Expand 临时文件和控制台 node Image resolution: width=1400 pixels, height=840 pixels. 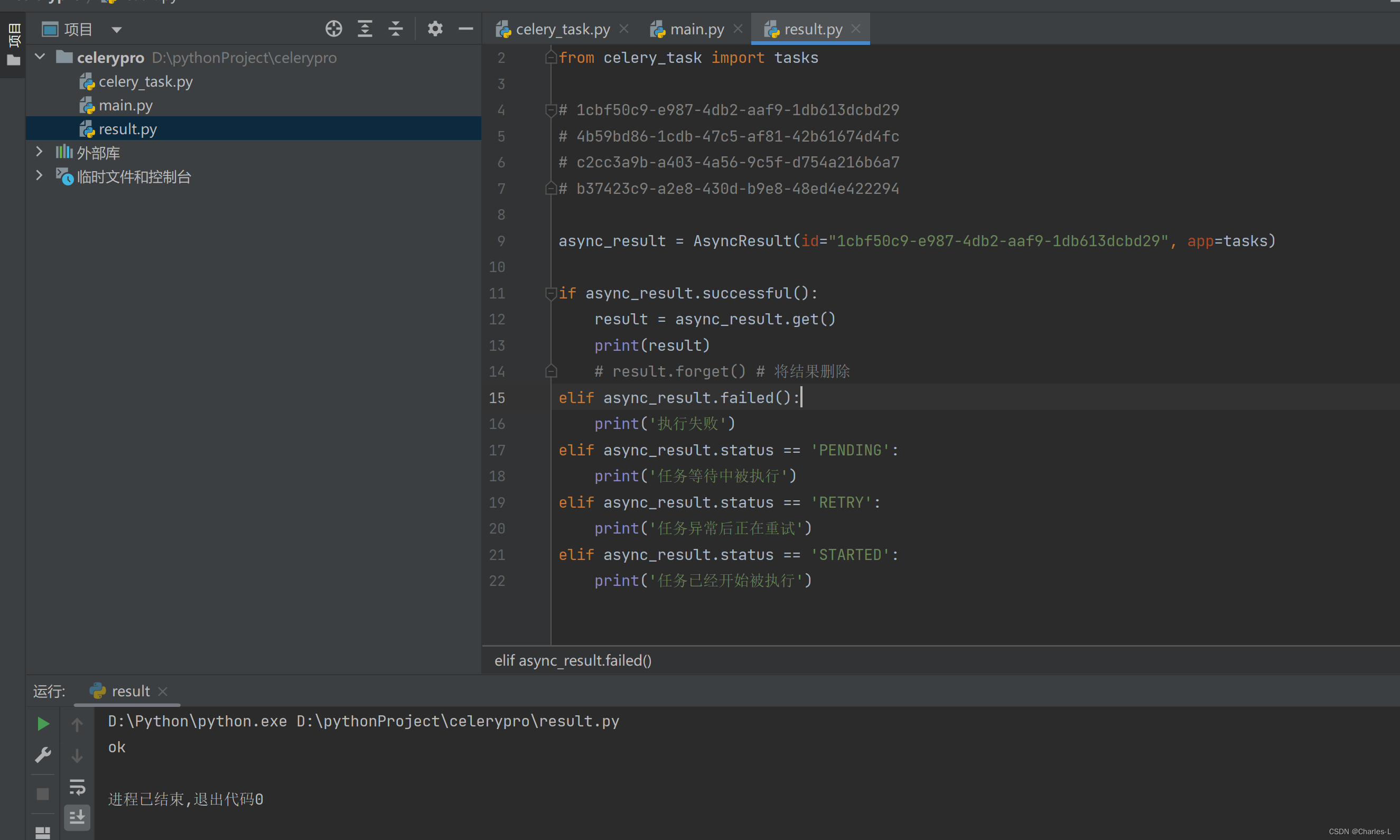pos(39,175)
